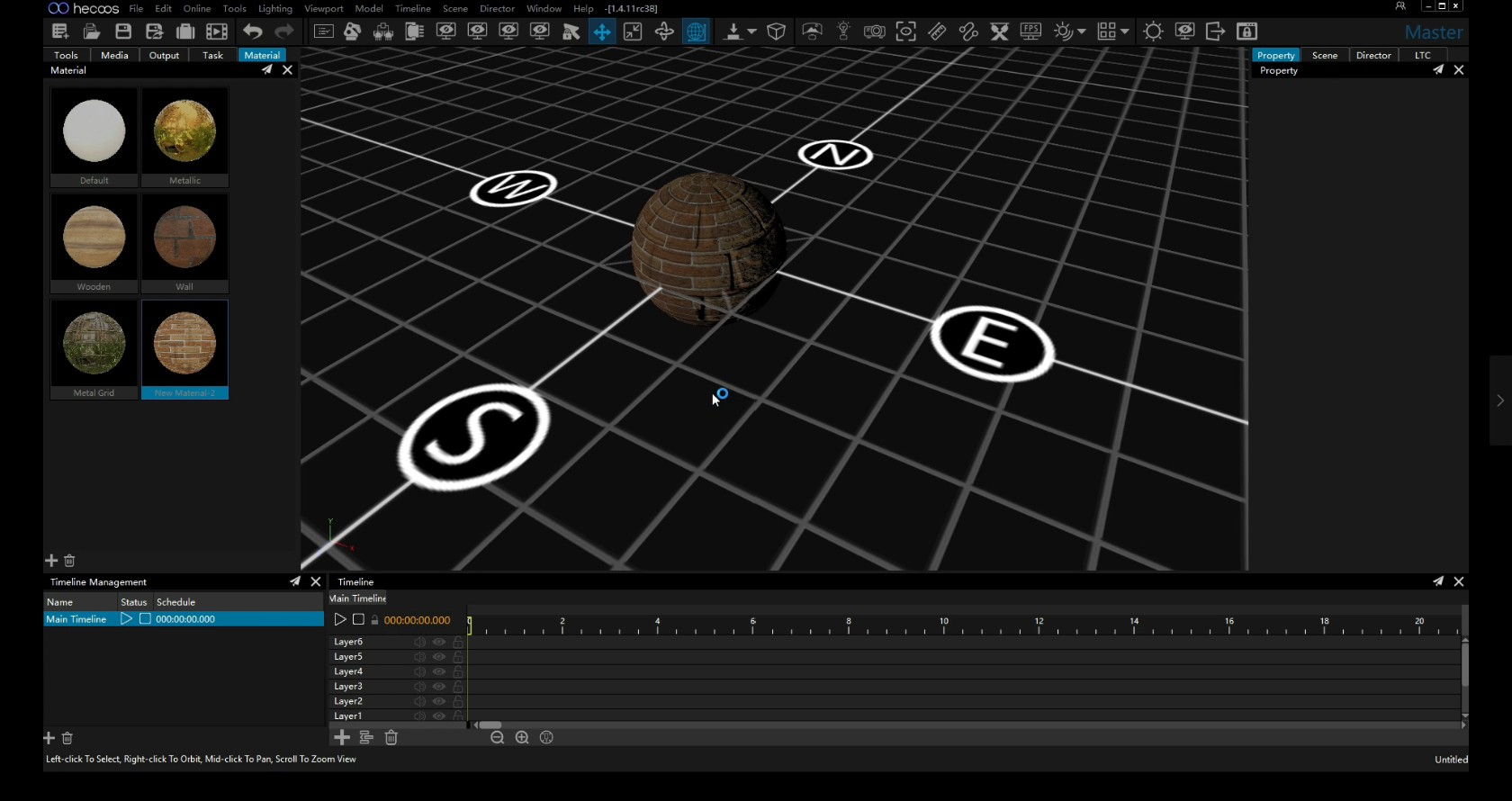Stop timeline playback with square button

pos(358,620)
